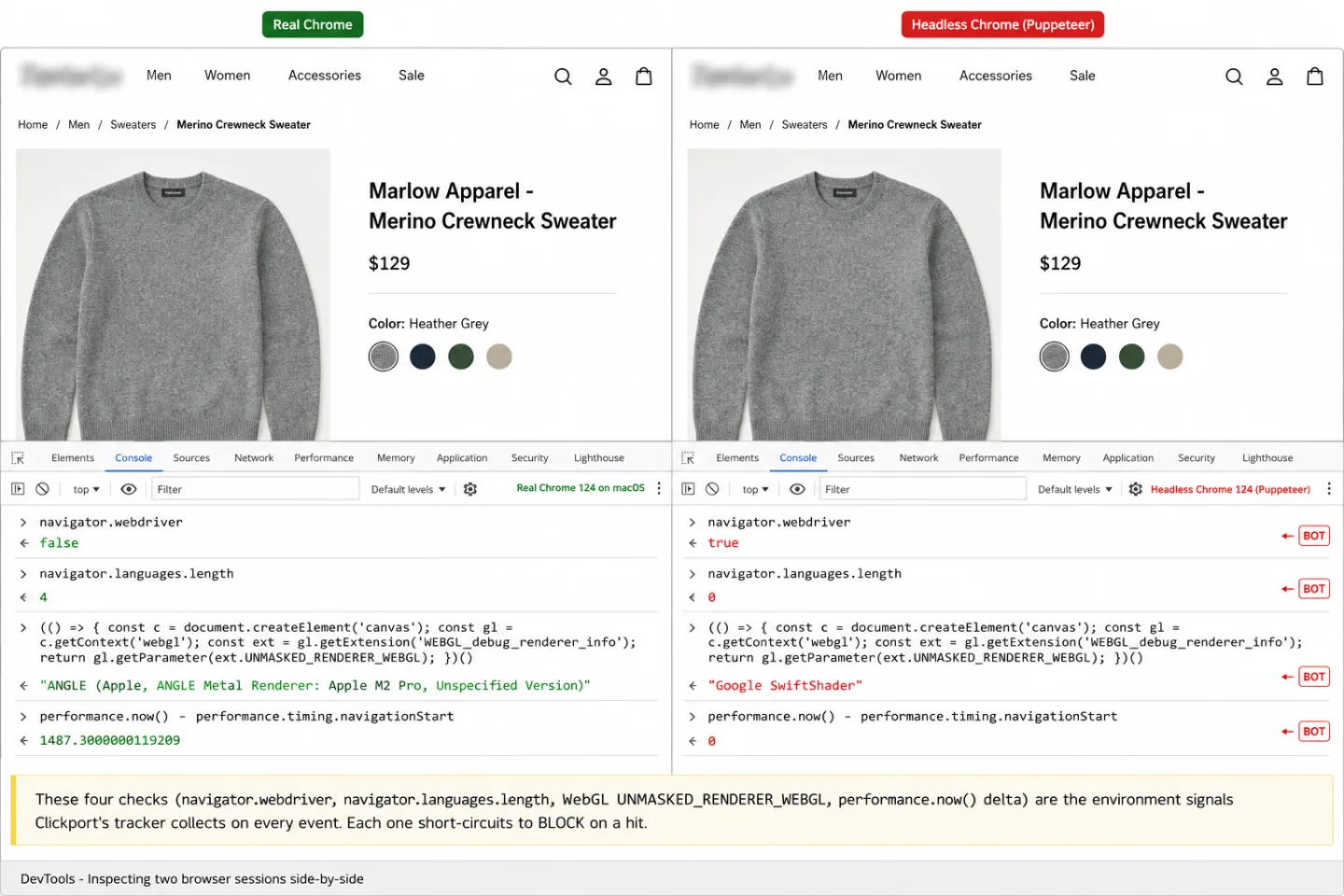Switch to Sources tab in left DevTools
Viewport: 1344px width, 896px height.
[191, 458]
